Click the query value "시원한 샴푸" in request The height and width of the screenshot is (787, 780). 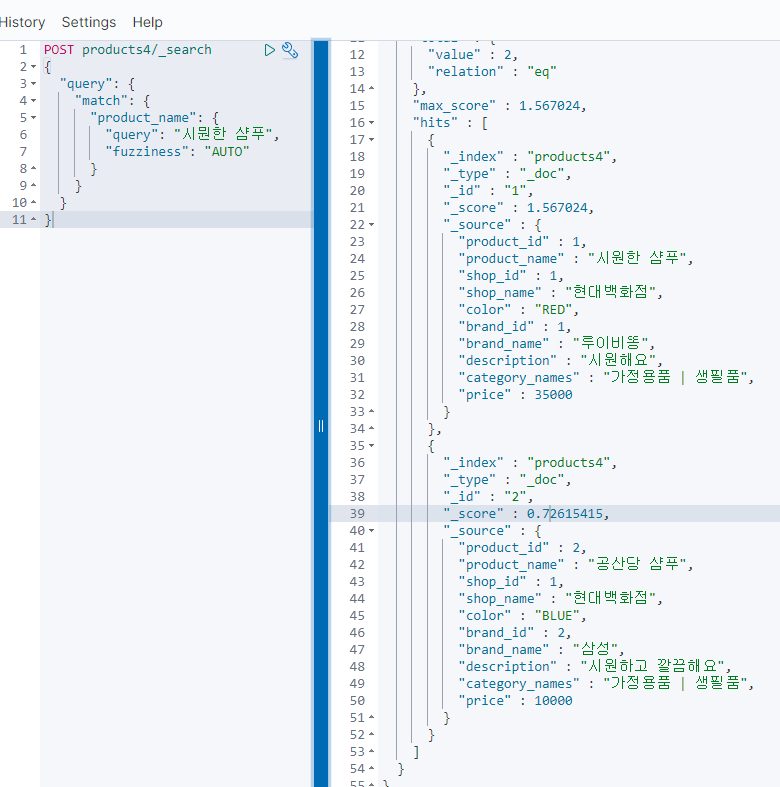pyautogui.click(x=225, y=135)
